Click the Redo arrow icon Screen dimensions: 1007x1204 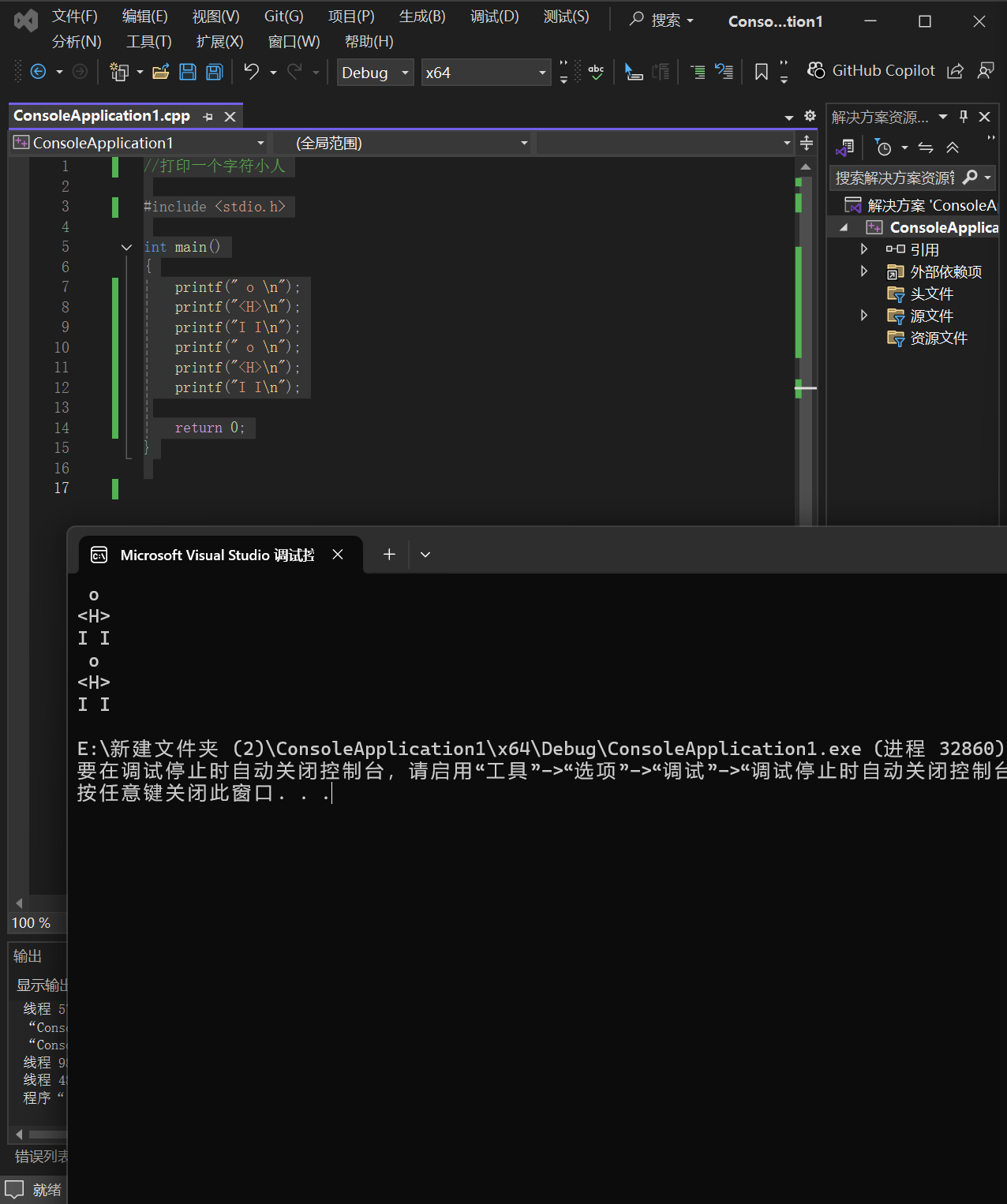pyautogui.click(x=294, y=72)
